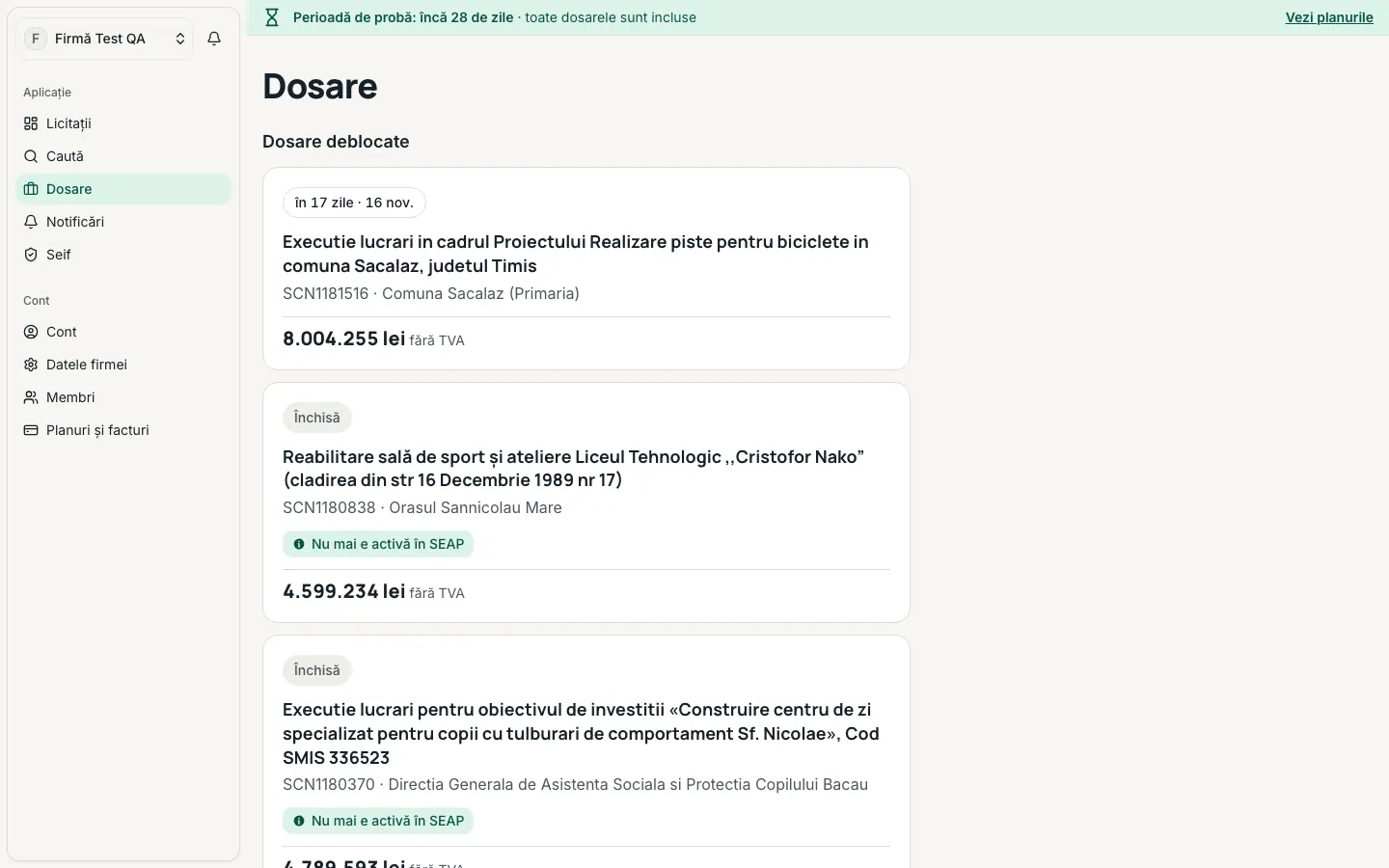Click the Seif shield icon
Image resolution: width=1389 pixels, height=868 pixels.
[x=31, y=255]
